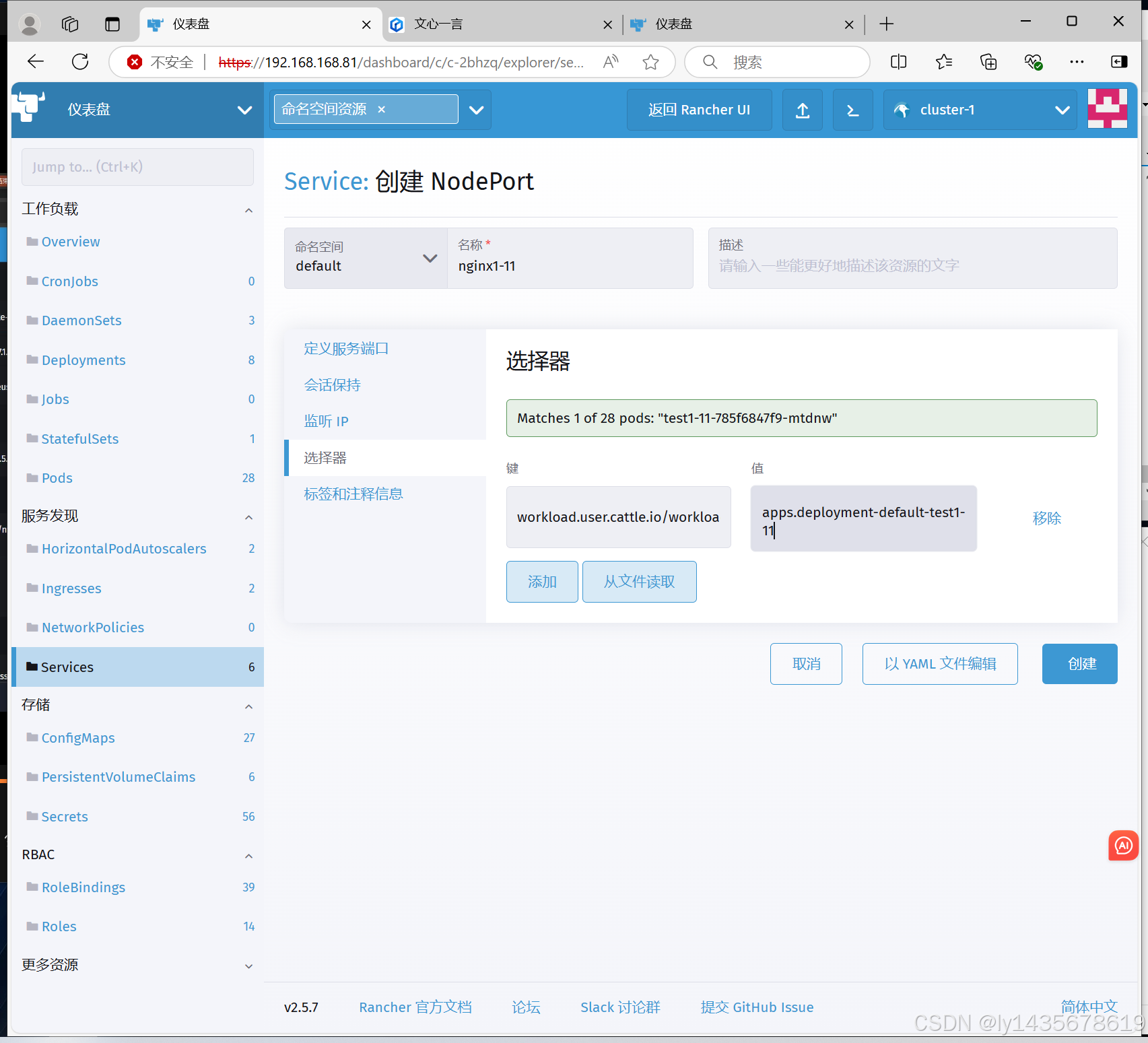The width and height of the screenshot is (1148, 1043).
Task: Switch to the 定义服务端口 tab
Action: point(346,349)
